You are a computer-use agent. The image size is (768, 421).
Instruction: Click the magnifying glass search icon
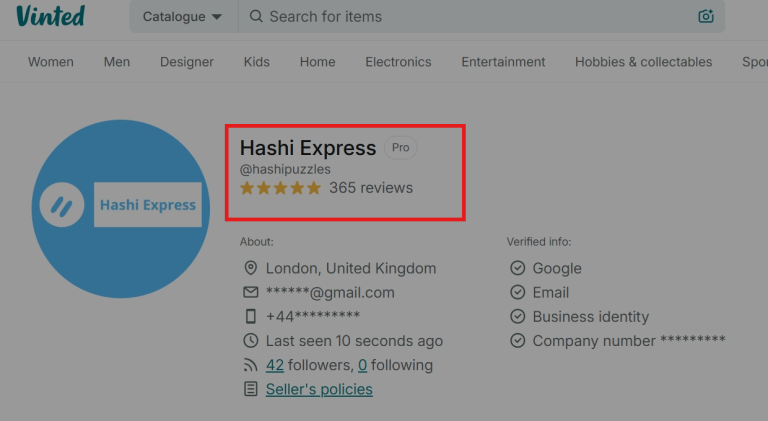pos(256,16)
